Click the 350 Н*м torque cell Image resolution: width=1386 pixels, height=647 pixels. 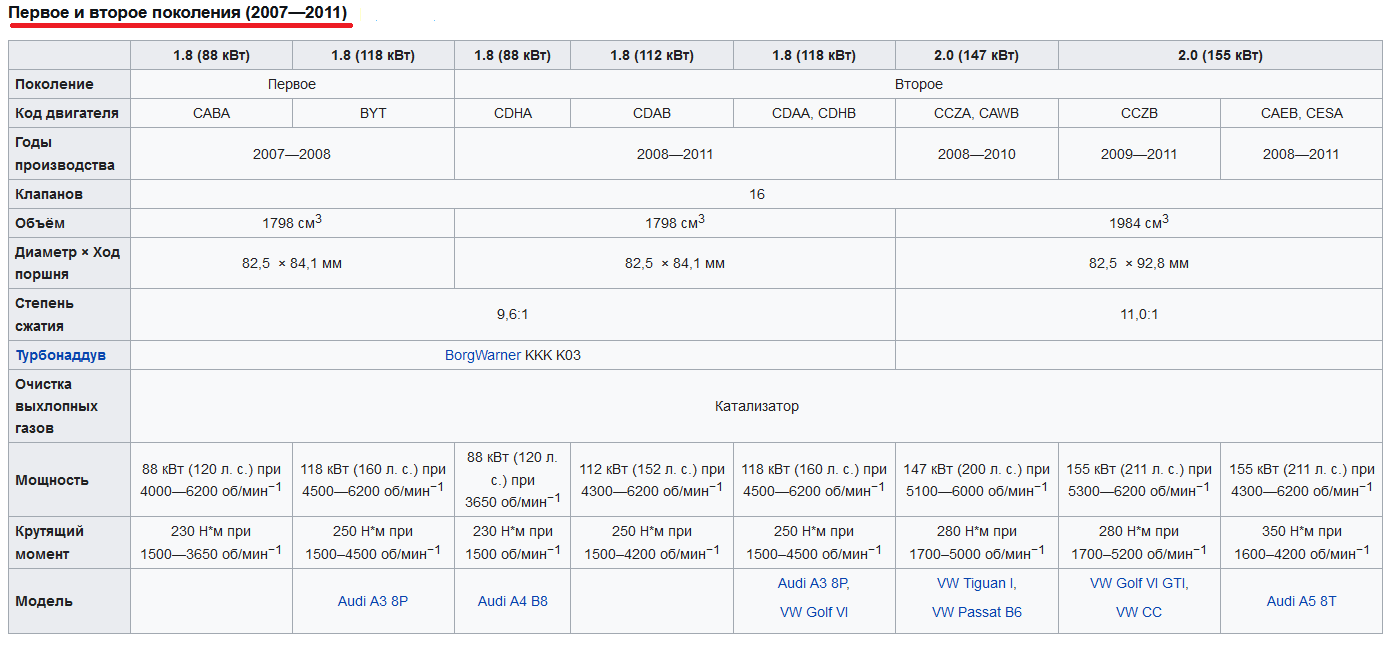[x=1302, y=543]
